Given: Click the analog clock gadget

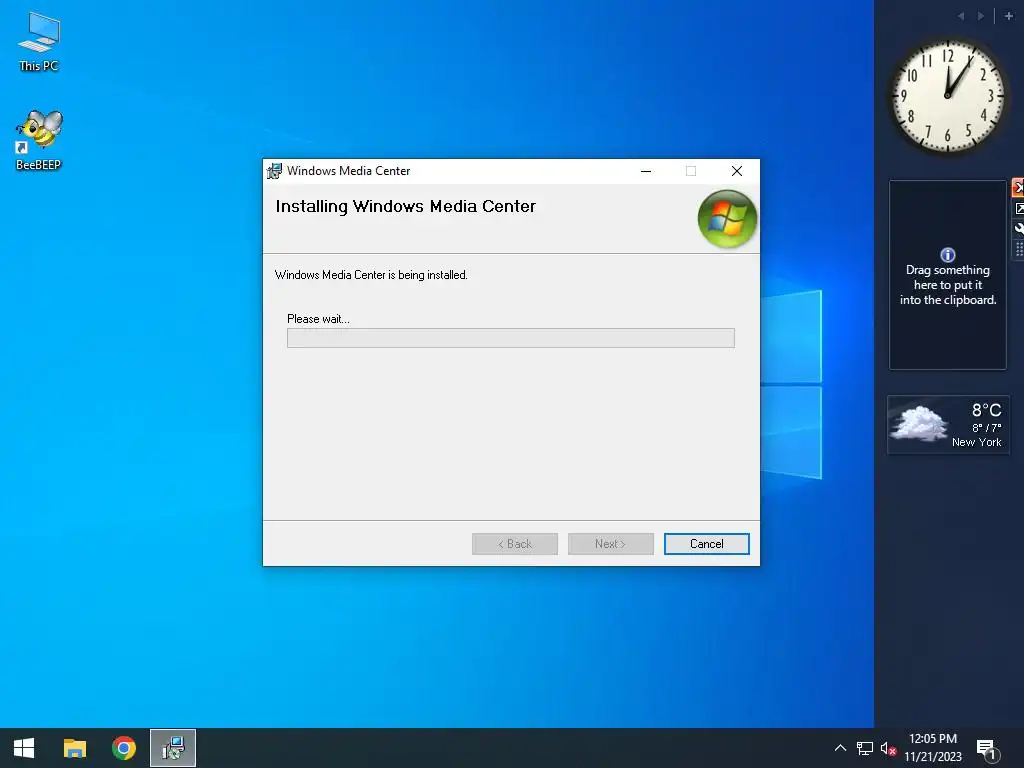Looking at the screenshot, I should (x=948, y=96).
